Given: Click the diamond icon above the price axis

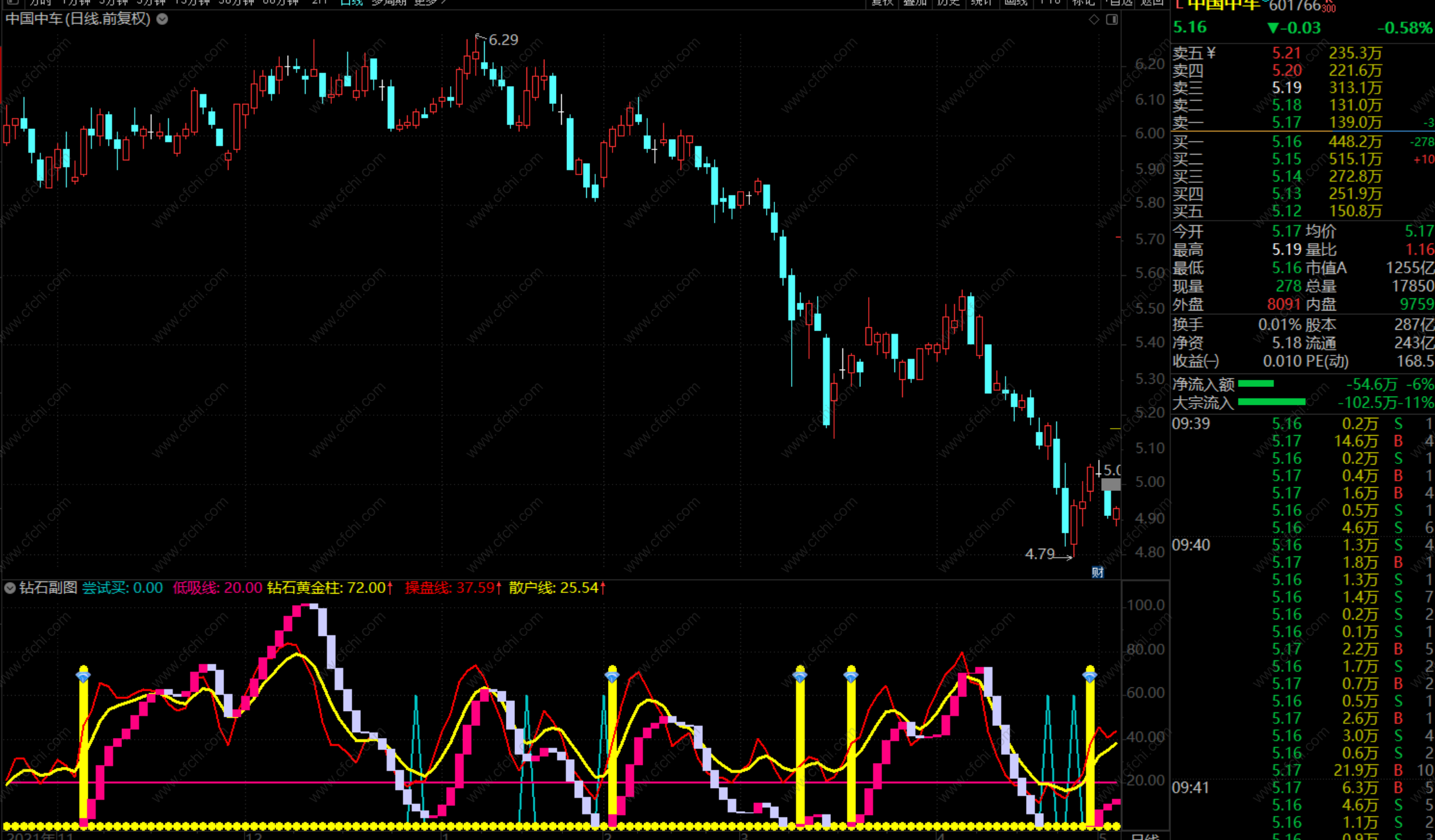Looking at the screenshot, I should tap(1094, 20).
